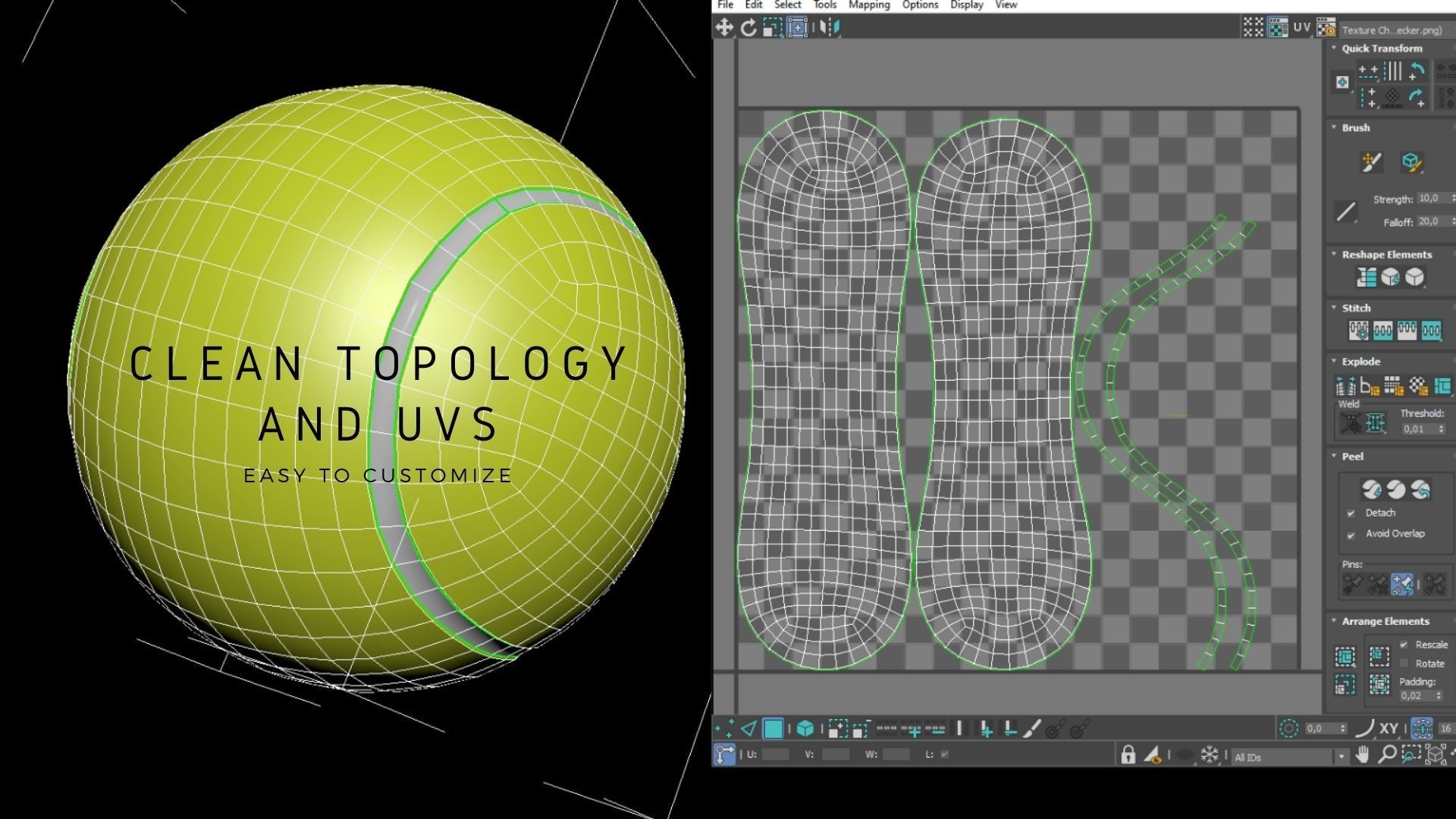Collapse the Stitch rollout
This screenshot has height=819, width=1456.
click(1335, 307)
